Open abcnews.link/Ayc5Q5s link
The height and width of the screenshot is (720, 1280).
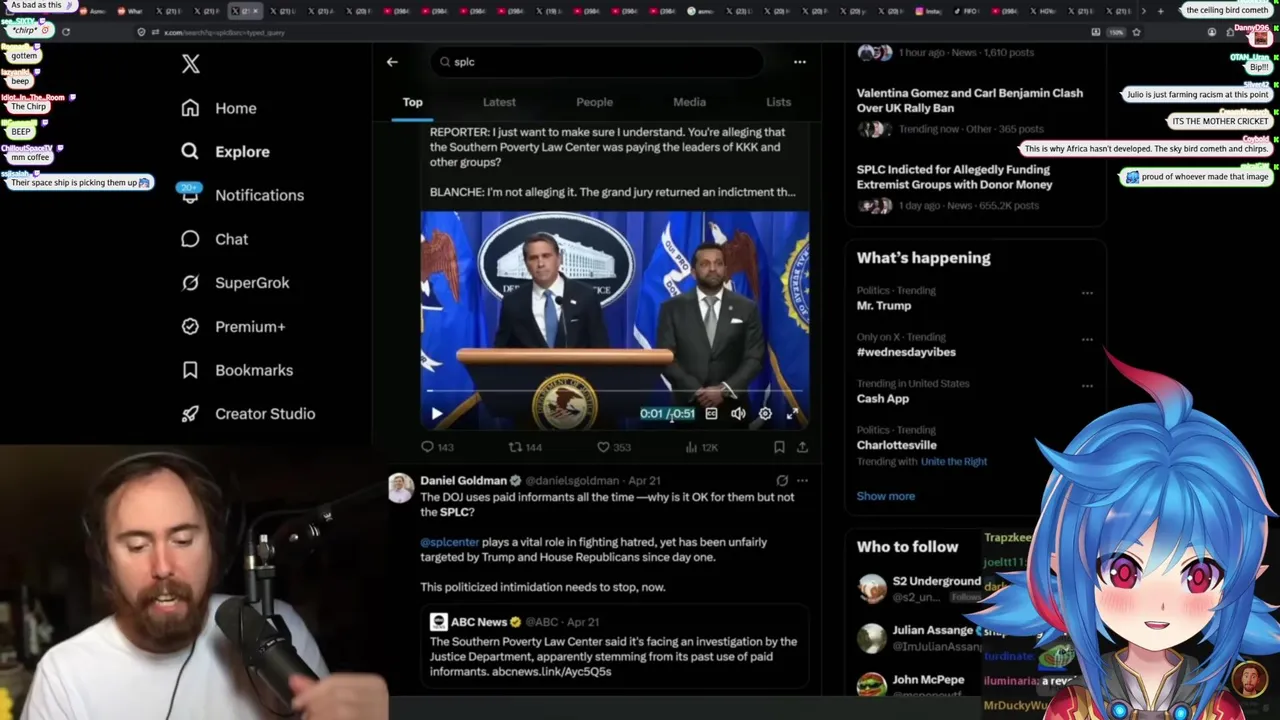point(551,672)
